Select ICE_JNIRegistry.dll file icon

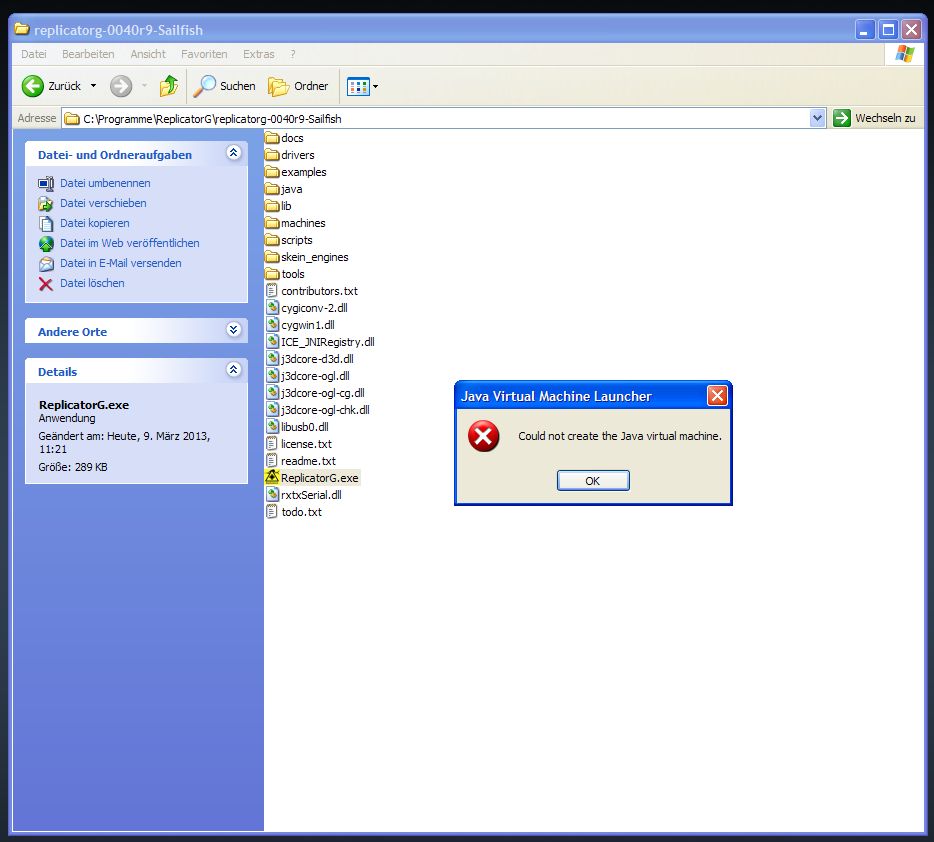click(272, 342)
